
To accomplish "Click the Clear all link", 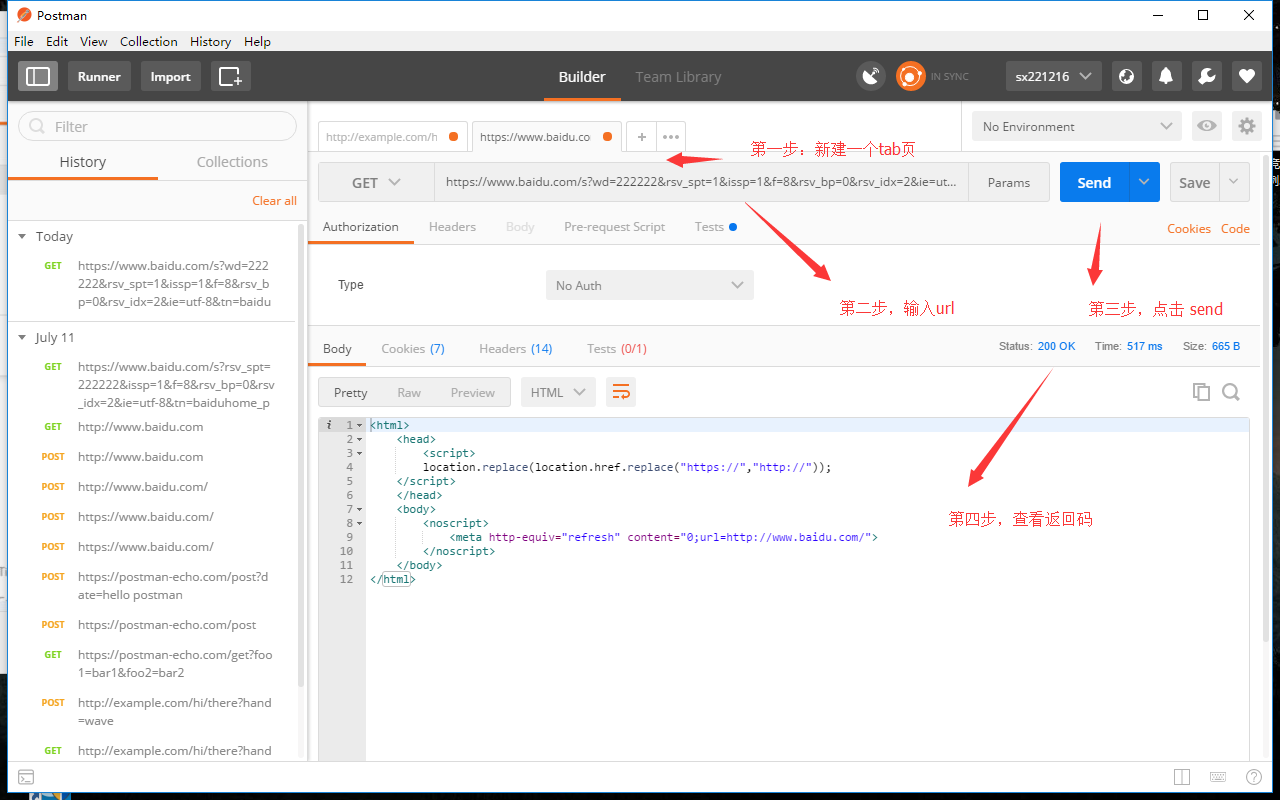I will pos(274,201).
